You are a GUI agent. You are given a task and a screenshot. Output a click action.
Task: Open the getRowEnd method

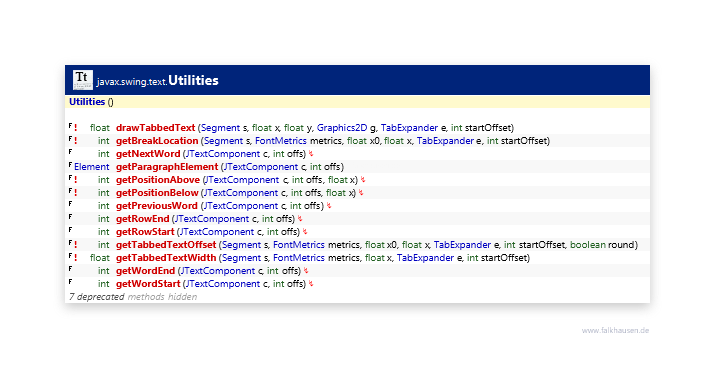coord(143,219)
